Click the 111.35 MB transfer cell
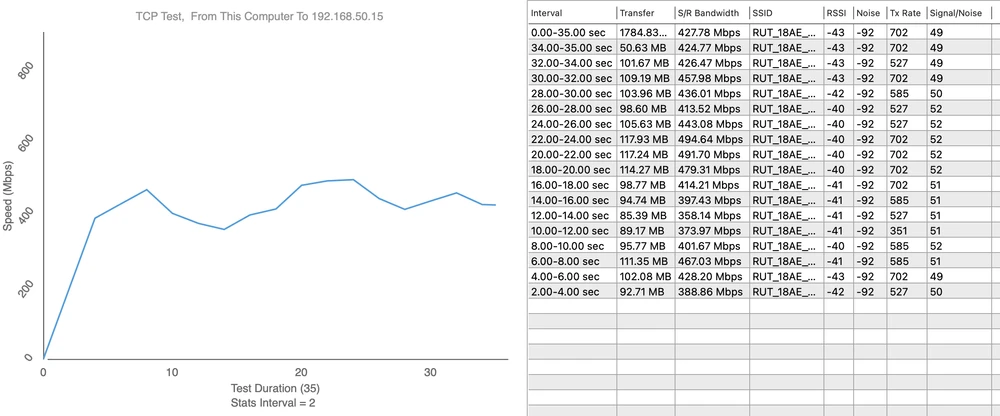The height and width of the screenshot is (416, 1000). (x=644, y=259)
